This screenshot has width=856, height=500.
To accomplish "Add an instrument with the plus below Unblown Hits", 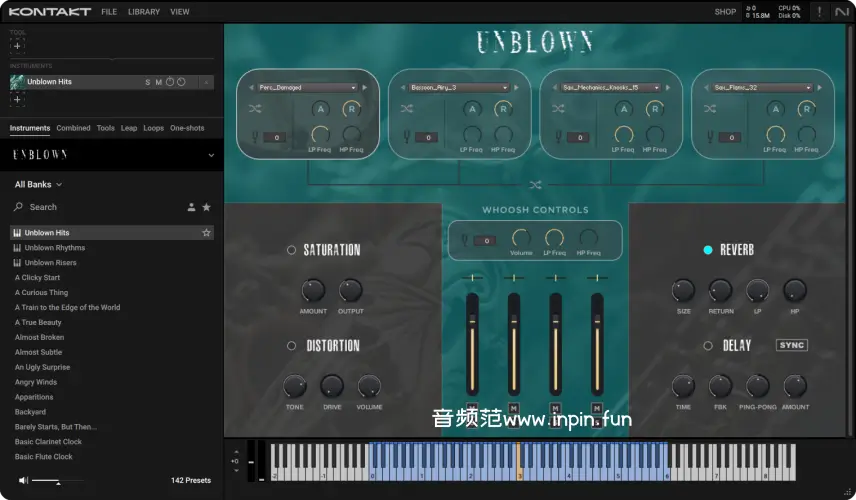I will point(17,99).
